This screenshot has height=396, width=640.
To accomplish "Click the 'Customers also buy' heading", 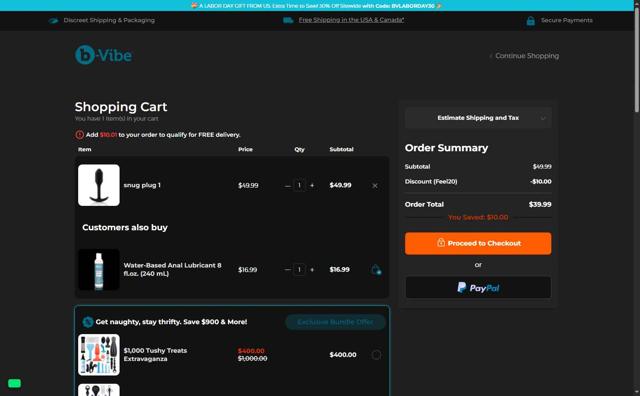I will click(125, 227).
